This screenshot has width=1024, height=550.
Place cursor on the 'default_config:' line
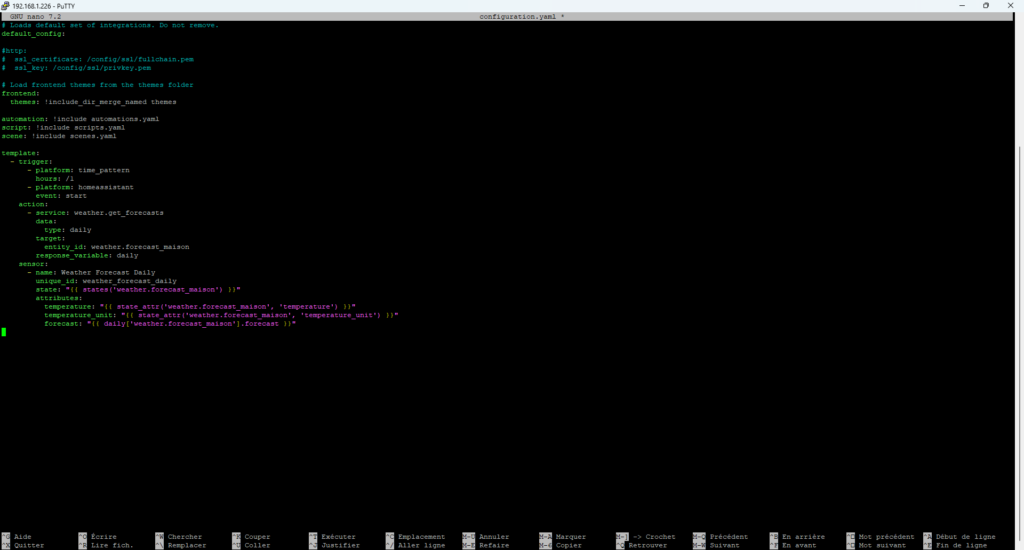[33, 34]
